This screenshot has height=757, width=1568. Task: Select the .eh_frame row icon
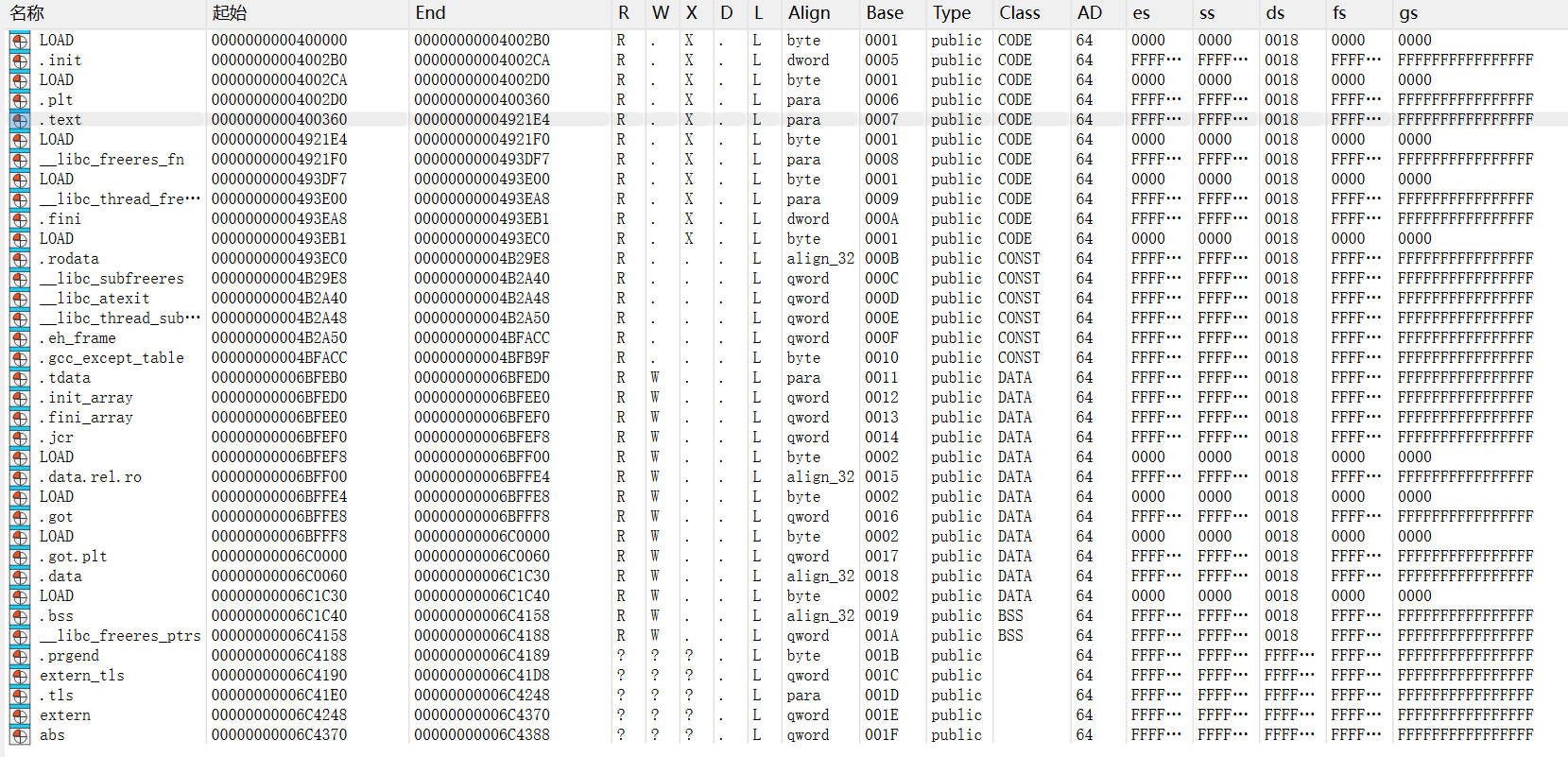point(19,338)
